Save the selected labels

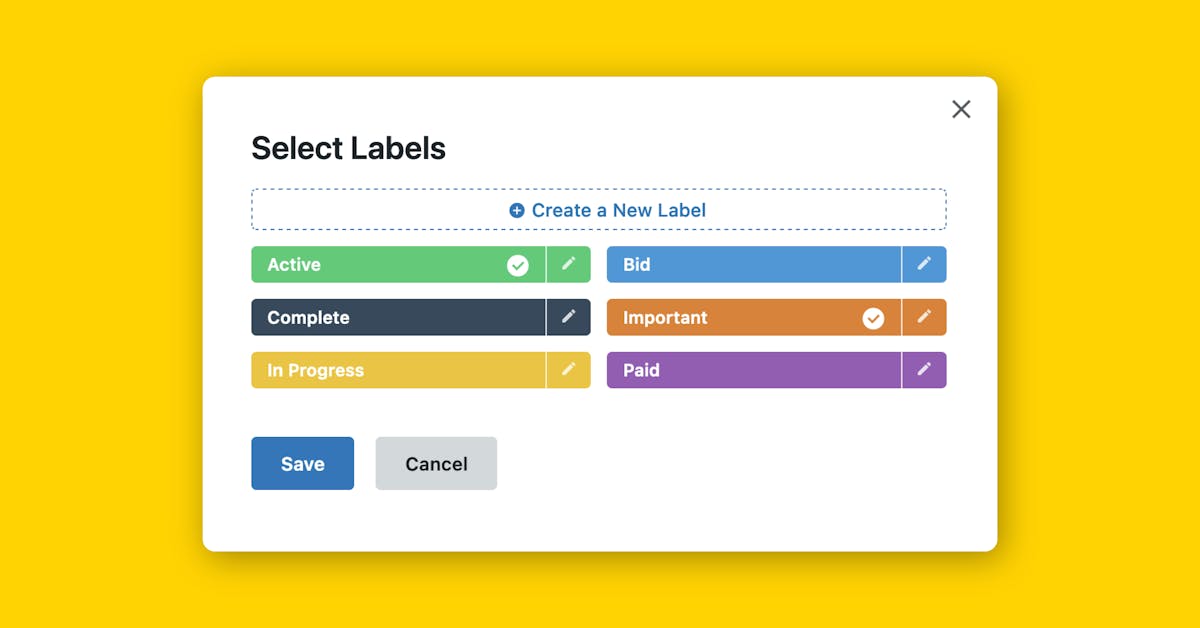(x=302, y=464)
